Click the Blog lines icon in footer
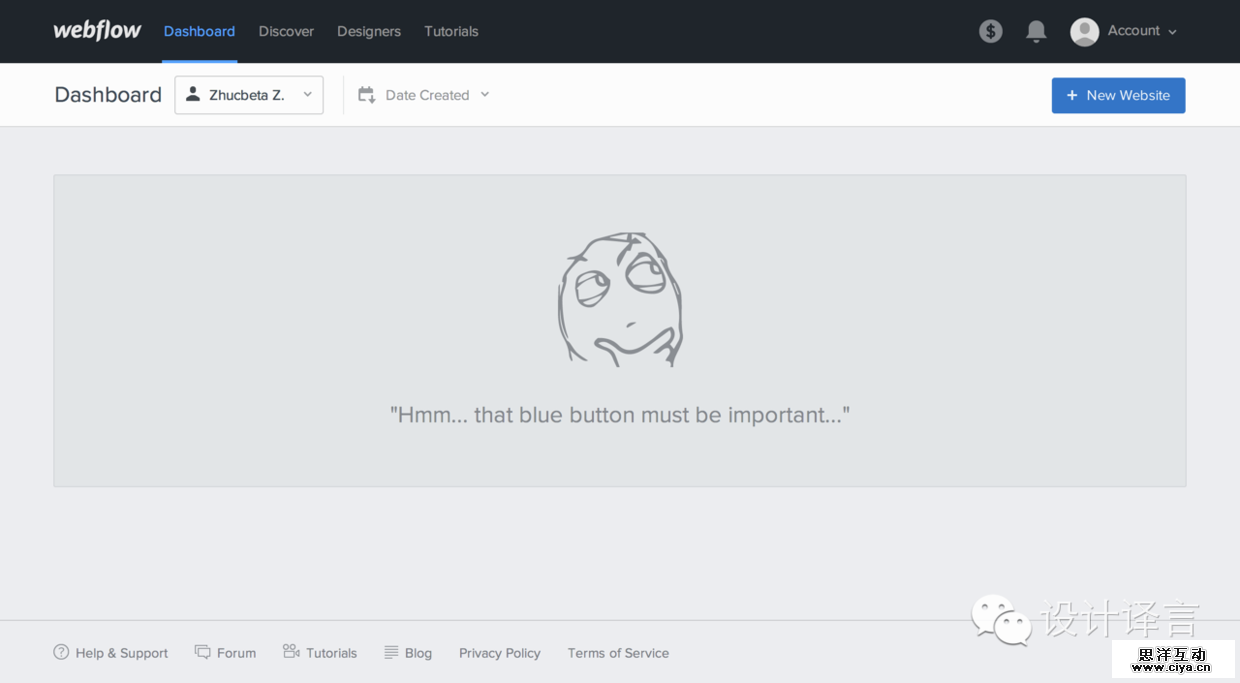 [x=391, y=652]
